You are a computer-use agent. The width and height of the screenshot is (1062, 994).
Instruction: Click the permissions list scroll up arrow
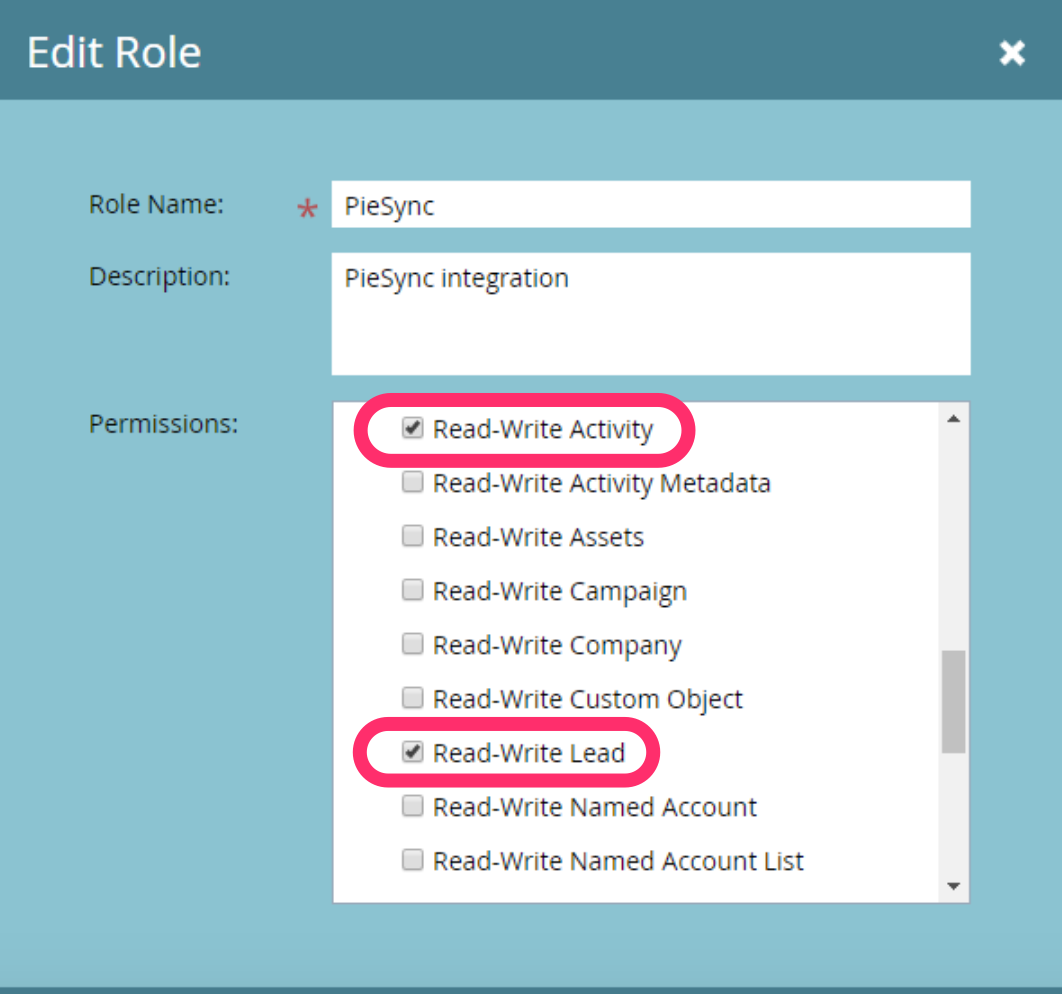tap(954, 419)
